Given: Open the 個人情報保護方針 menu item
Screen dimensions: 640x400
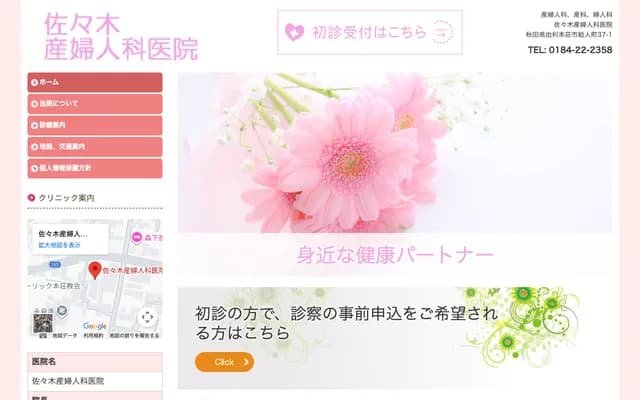Looking at the screenshot, I should point(95,169).
